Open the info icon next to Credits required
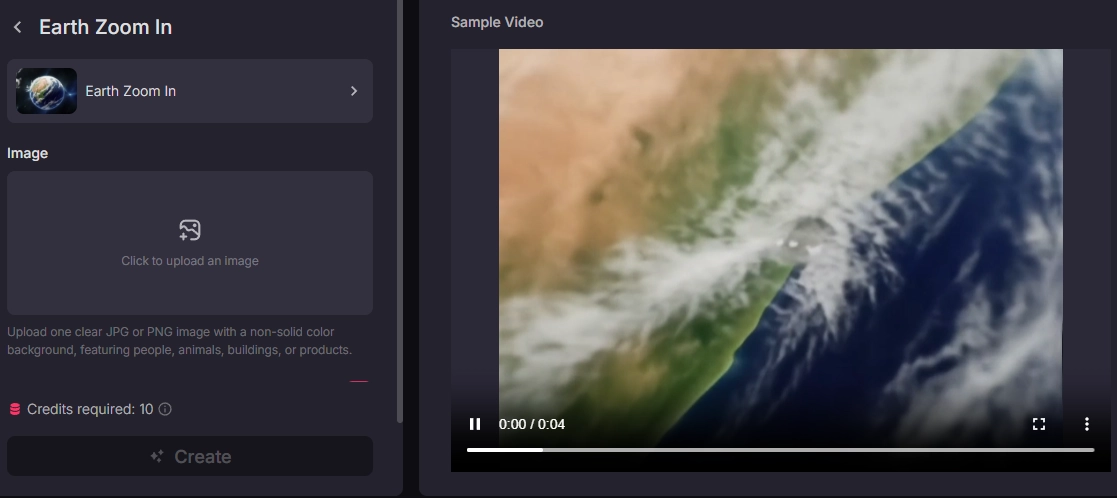The height and width of the screenshot is (498, 1117). click(x=165, y=409)
